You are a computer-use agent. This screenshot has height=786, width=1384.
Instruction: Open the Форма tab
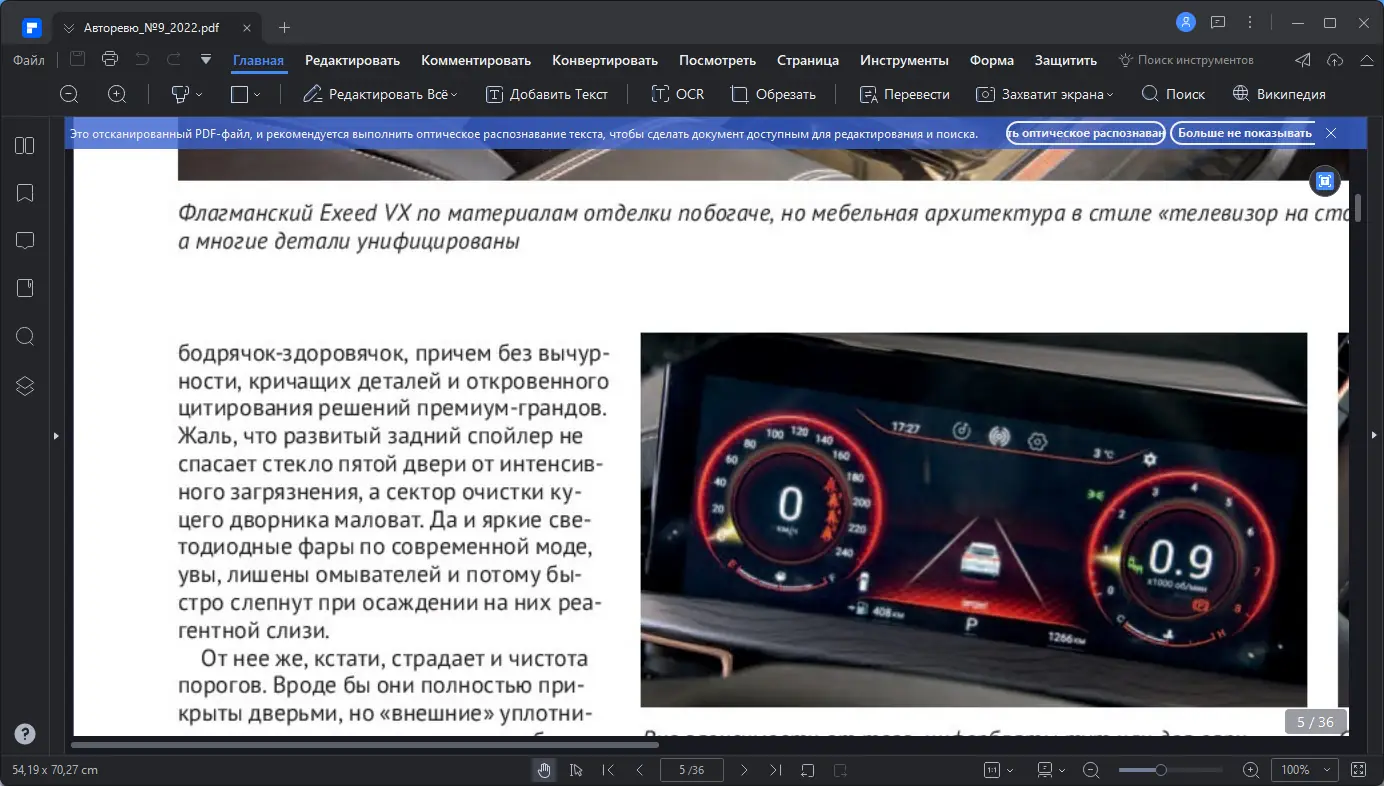[x=992, y=60]
